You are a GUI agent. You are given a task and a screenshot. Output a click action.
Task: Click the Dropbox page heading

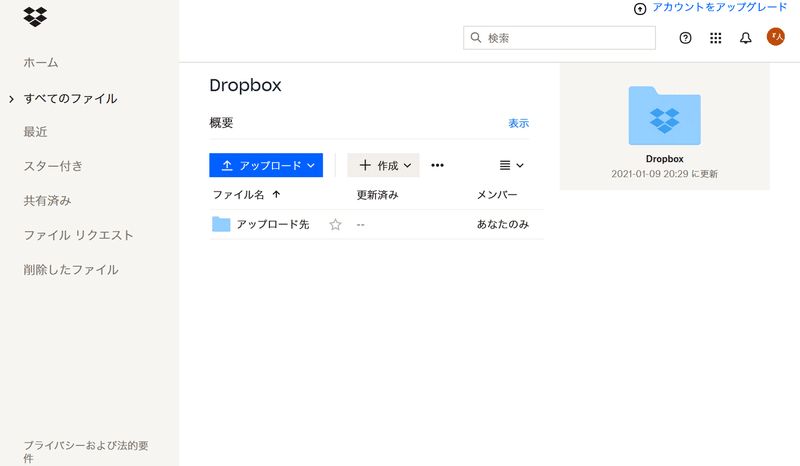coord(245,85)
